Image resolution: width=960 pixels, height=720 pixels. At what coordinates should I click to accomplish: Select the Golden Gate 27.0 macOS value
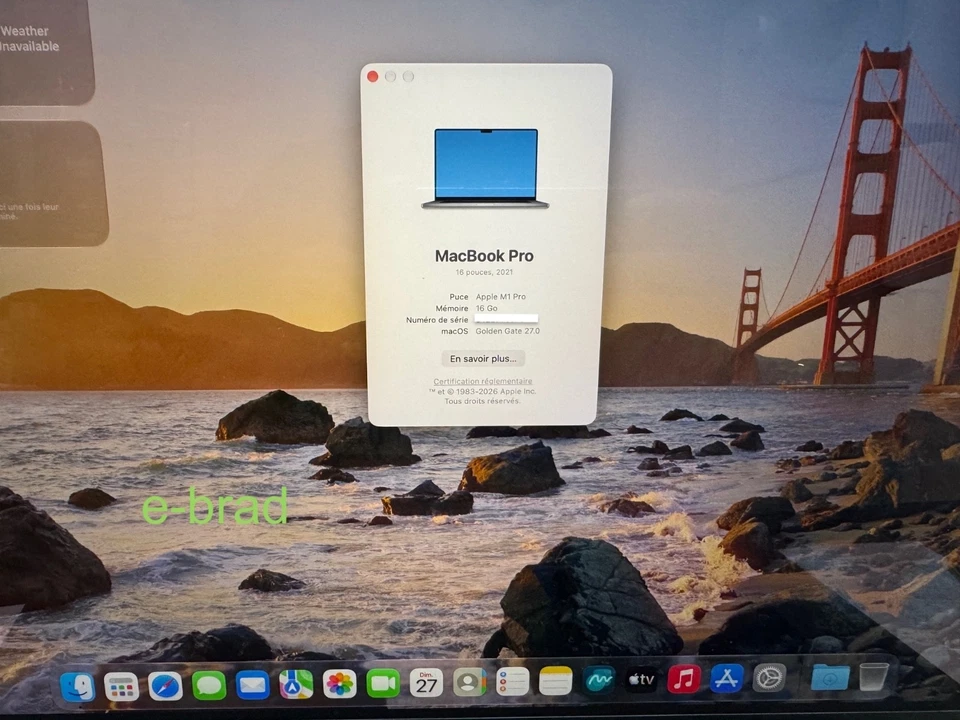[508, 331]
